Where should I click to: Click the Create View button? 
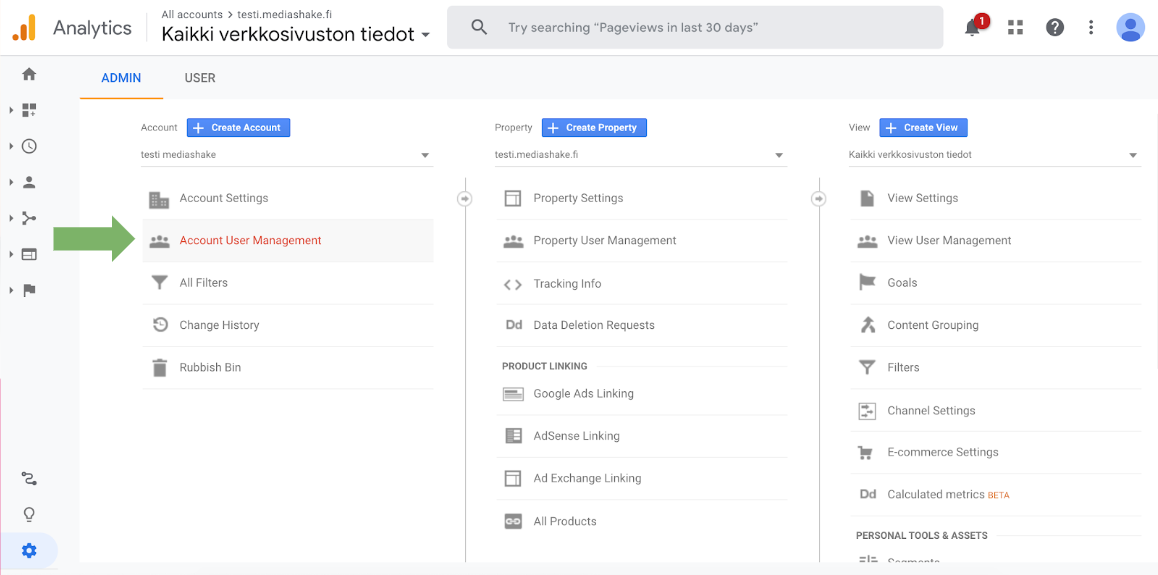click(x=923, y=128)
